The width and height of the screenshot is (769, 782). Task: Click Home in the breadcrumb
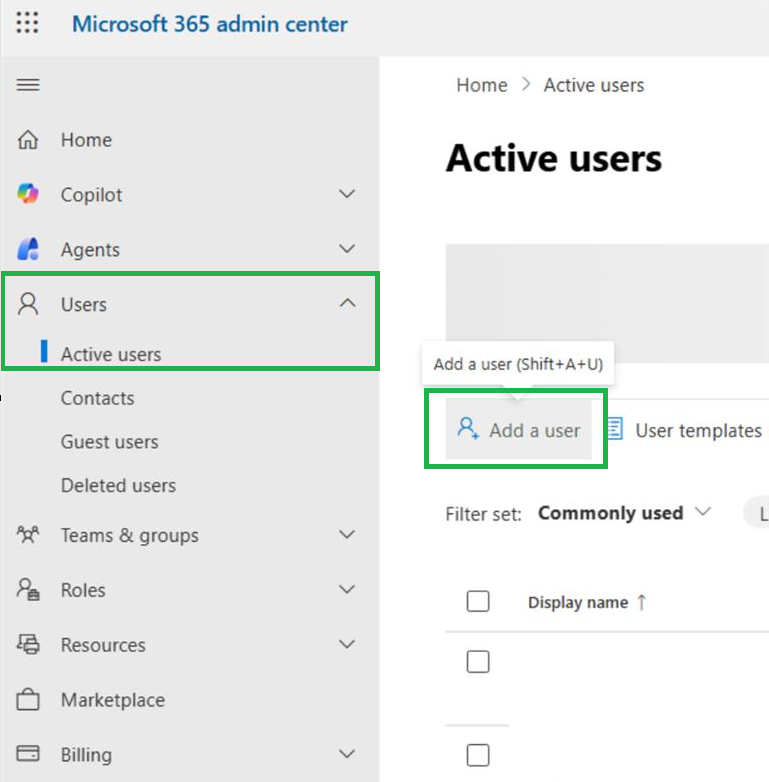(x=482, y=85)
